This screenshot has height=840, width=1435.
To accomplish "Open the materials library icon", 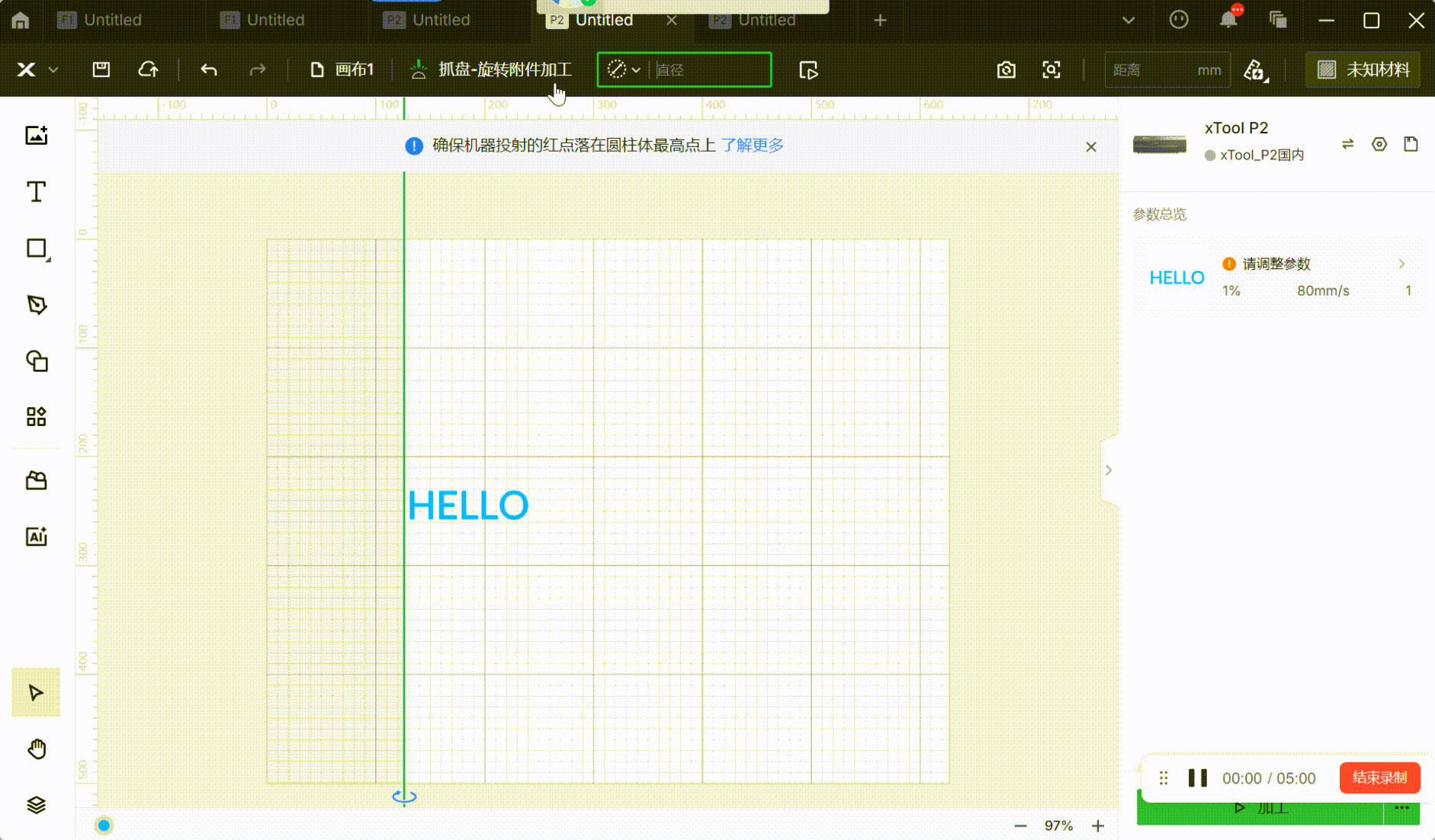I will pyautogui.click(x=37, y=480).
